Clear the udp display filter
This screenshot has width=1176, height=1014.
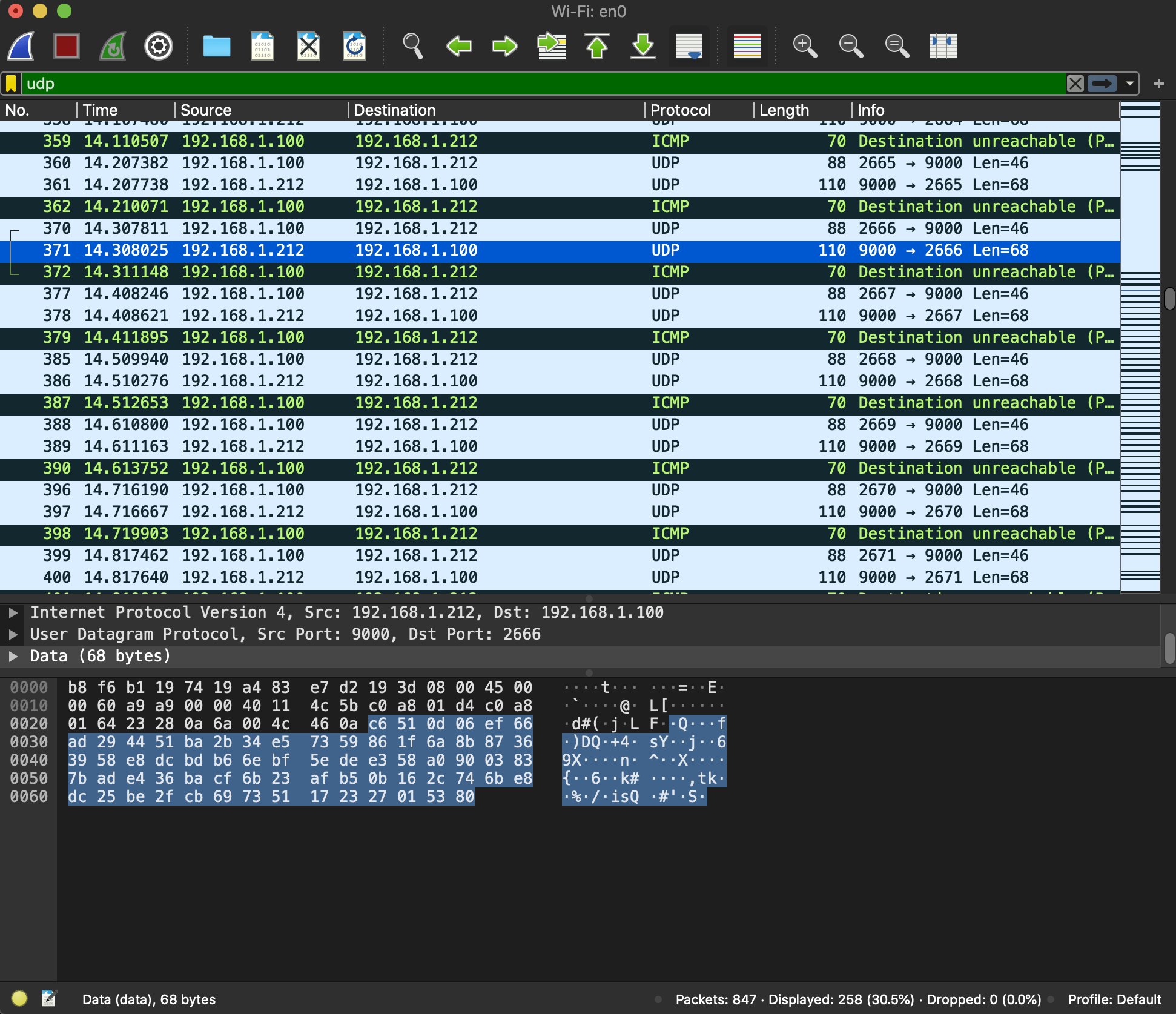pyautogui.click(x=1075, y=84)
